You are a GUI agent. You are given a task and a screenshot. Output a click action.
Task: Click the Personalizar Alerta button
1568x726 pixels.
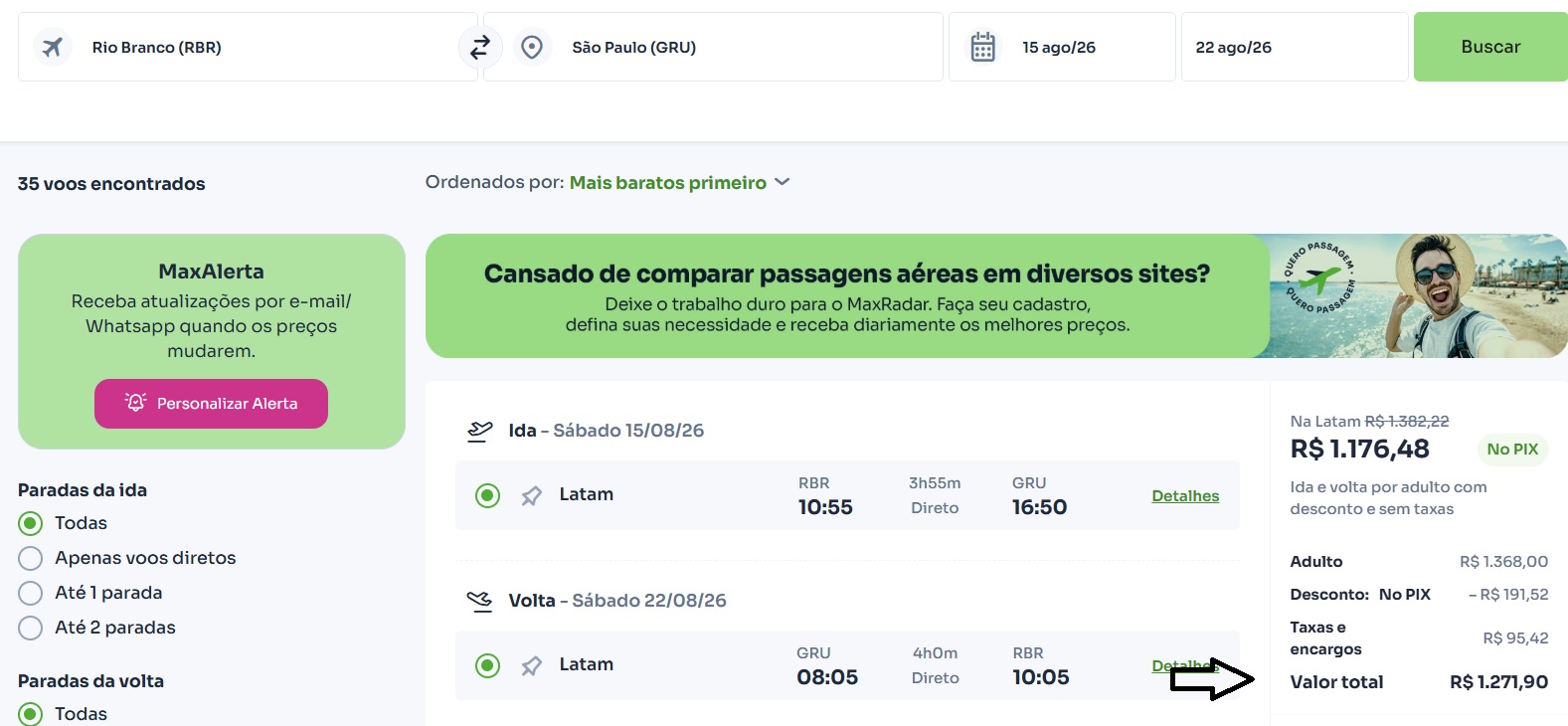211,404
